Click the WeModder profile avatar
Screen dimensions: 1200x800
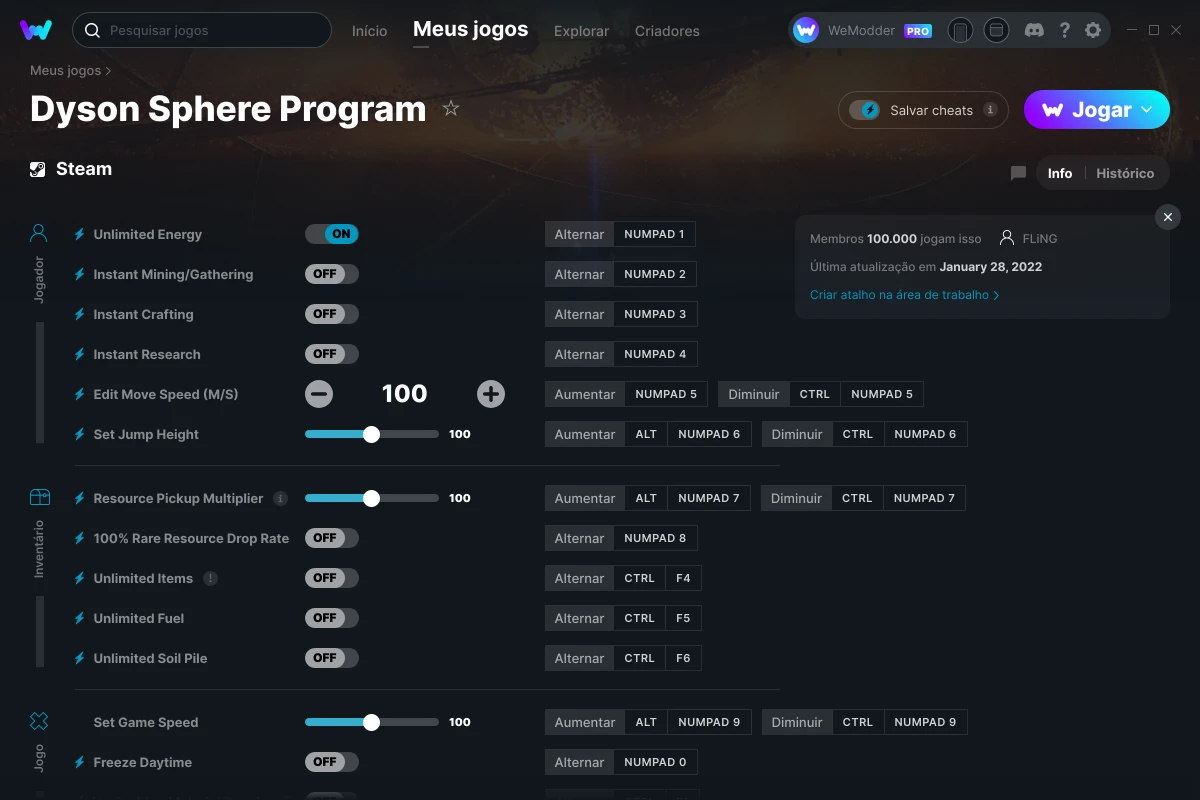806,30
